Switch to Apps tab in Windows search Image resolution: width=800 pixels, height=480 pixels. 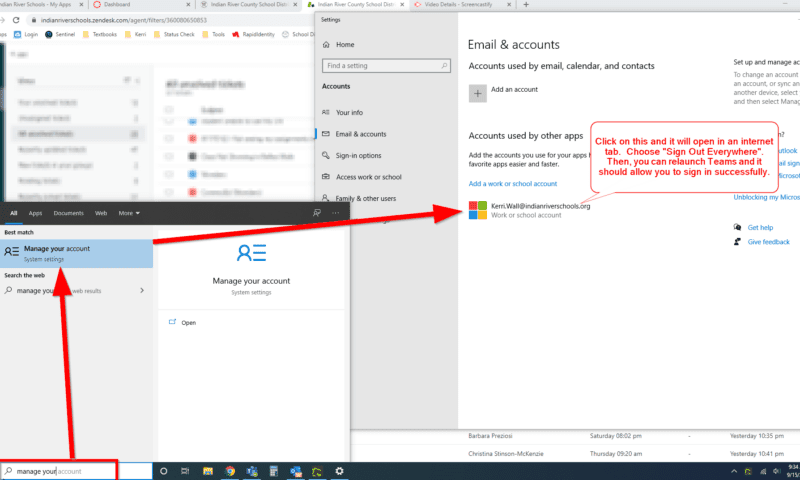[x=35, y=213]
